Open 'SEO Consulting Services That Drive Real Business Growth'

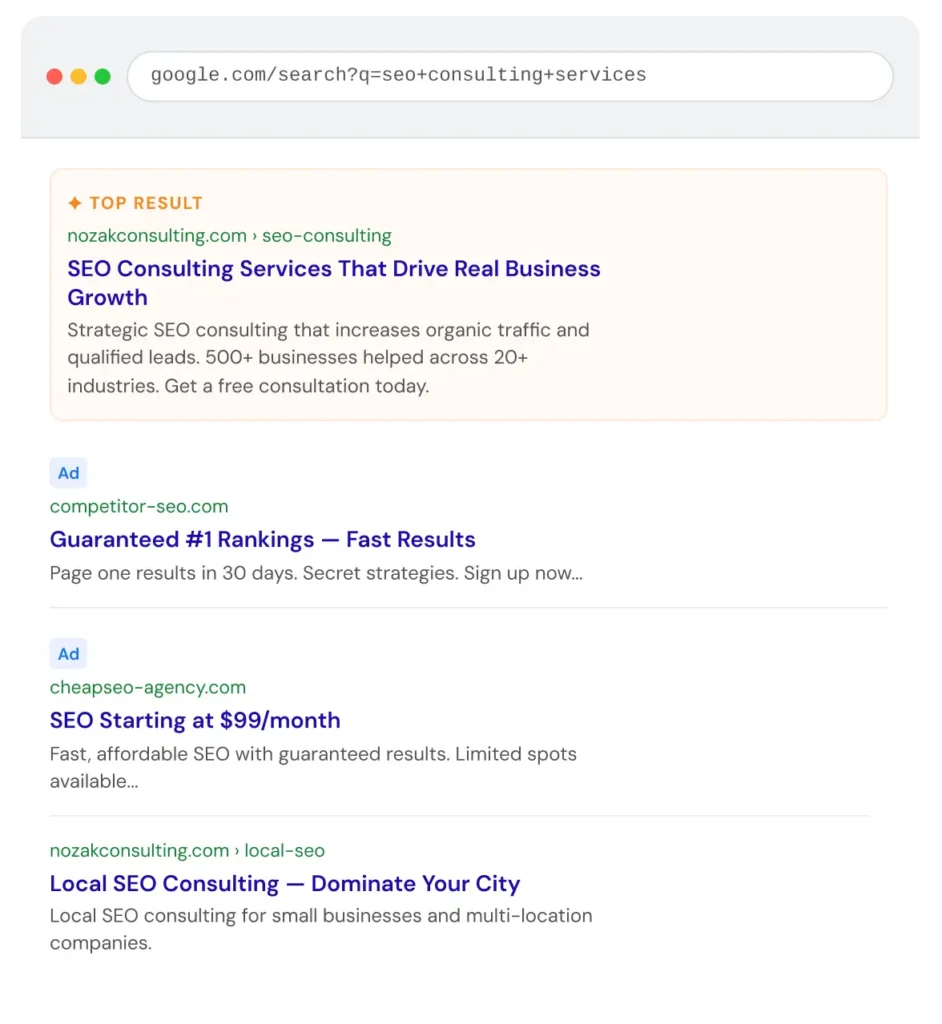[334, 283]
